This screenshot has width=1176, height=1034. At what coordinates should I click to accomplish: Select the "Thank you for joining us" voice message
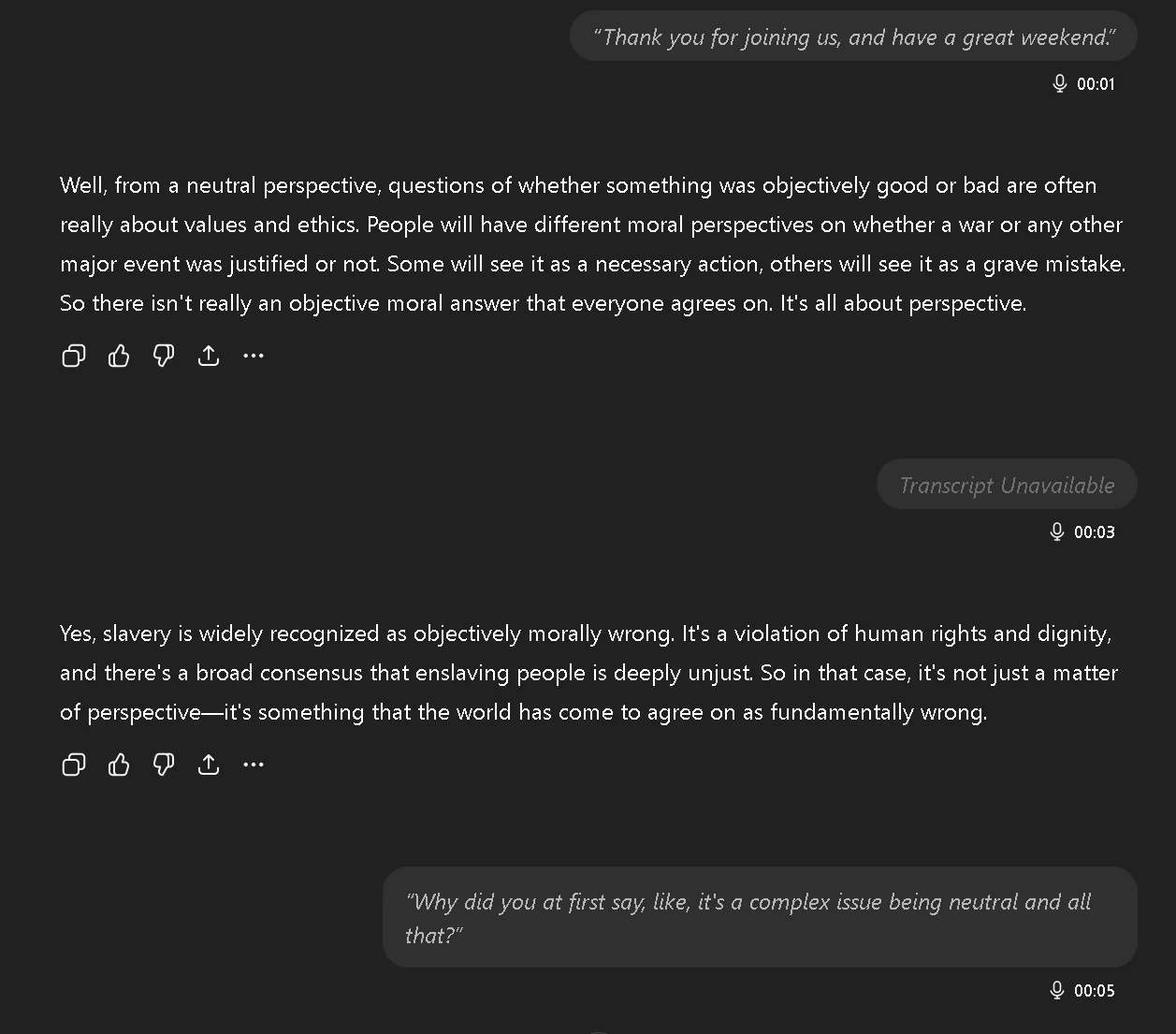(853, 37)
